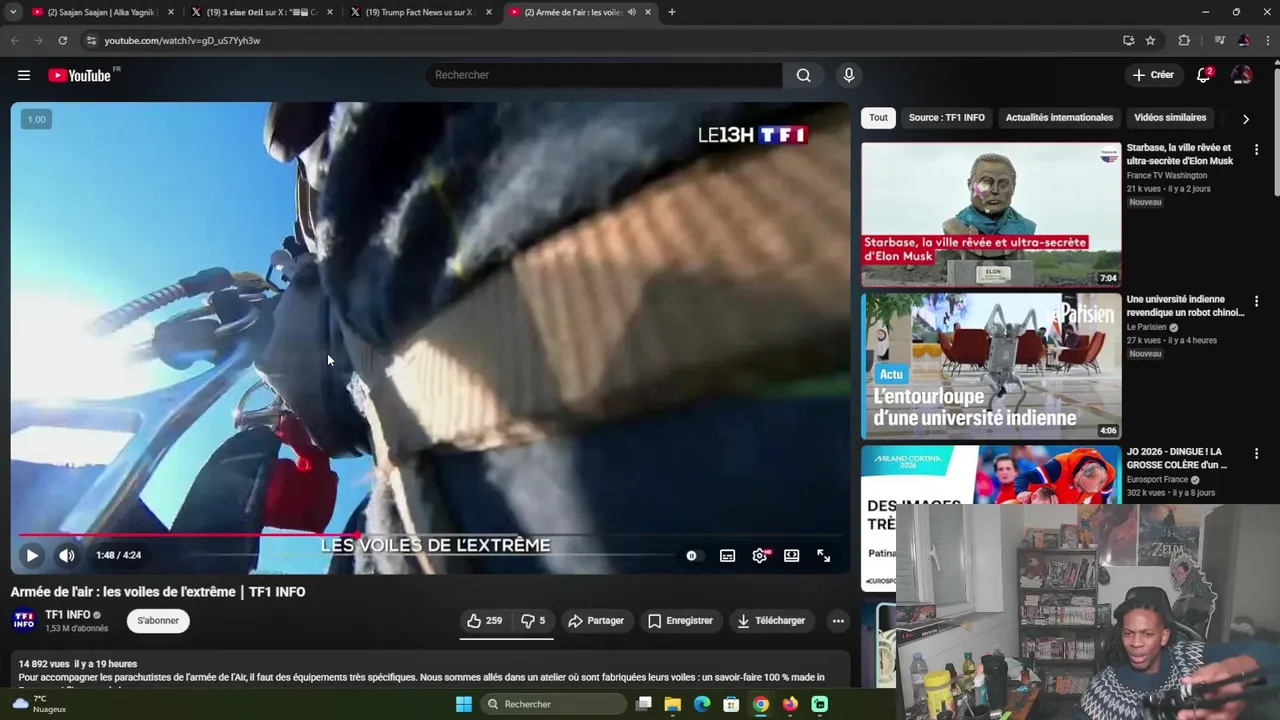Image resolution: width=1280 pixels, height=720 pixels.
Task: Play the paused video
Action: (x=32, y=555)
